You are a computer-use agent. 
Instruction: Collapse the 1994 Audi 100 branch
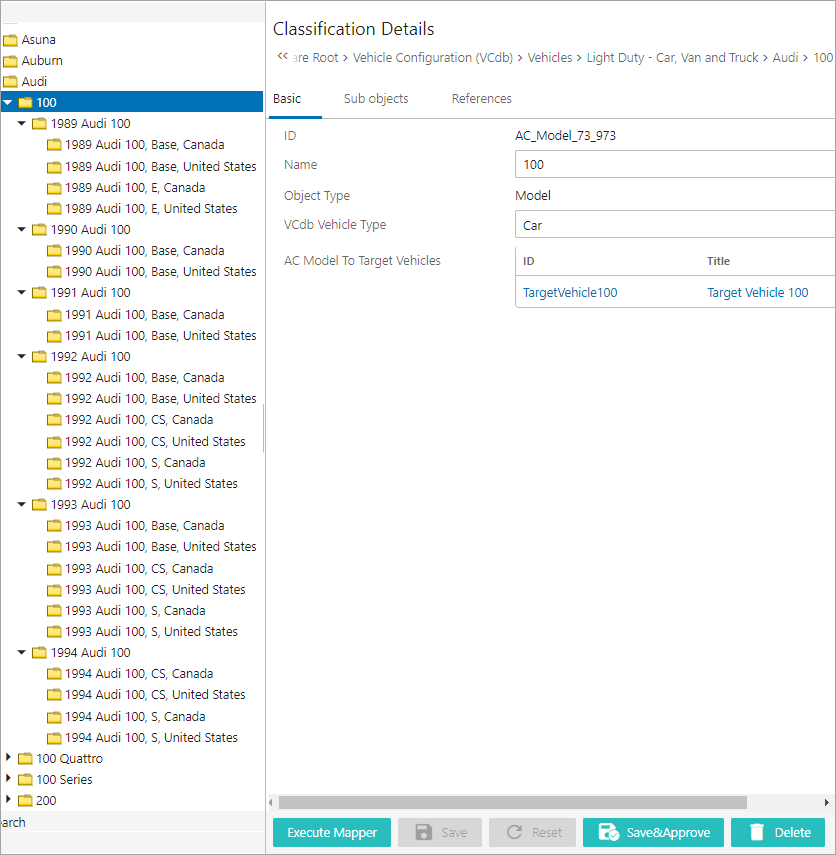[22, 653]
